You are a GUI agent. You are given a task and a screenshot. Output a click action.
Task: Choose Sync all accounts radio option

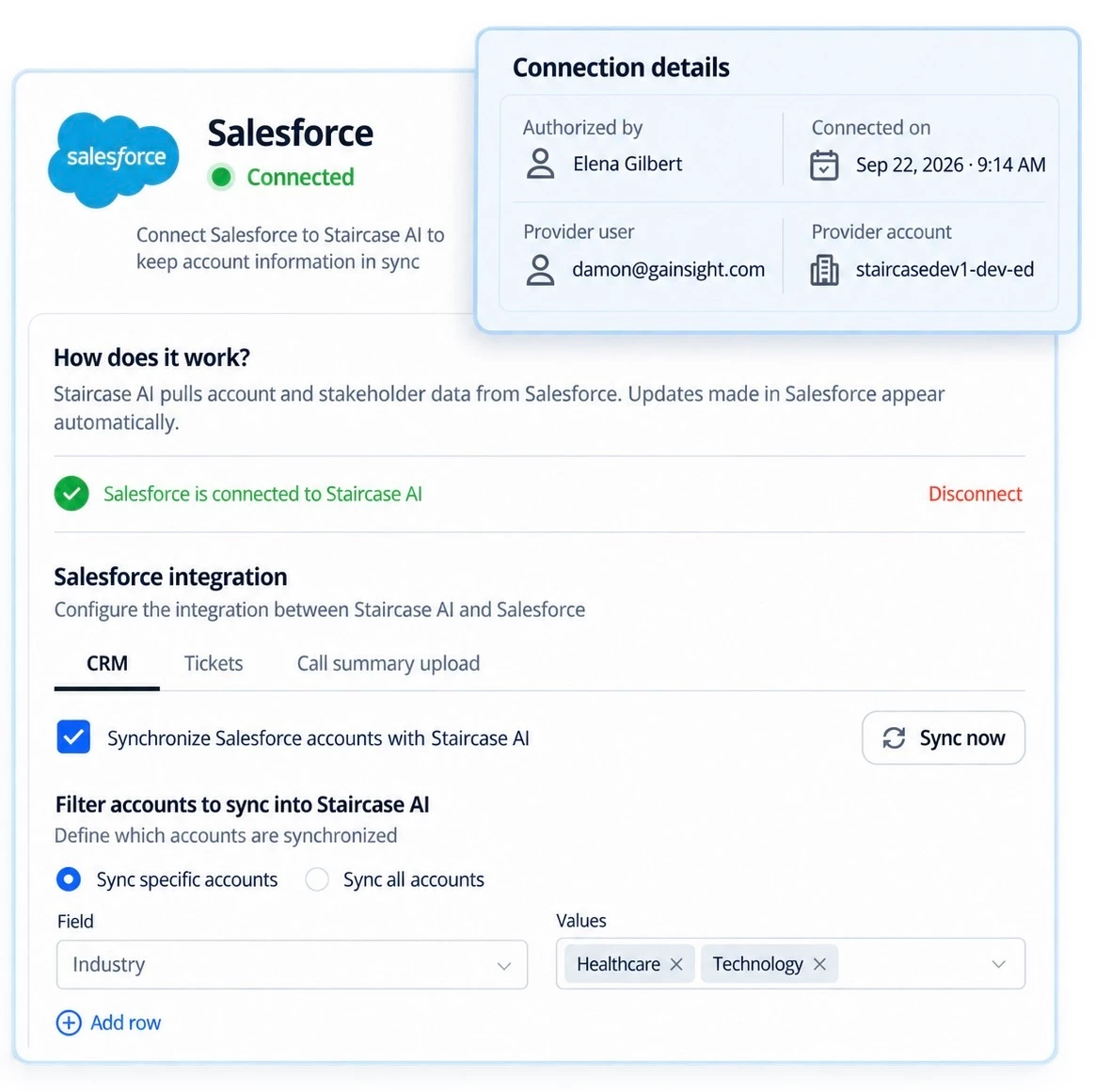tap(317, 879)
